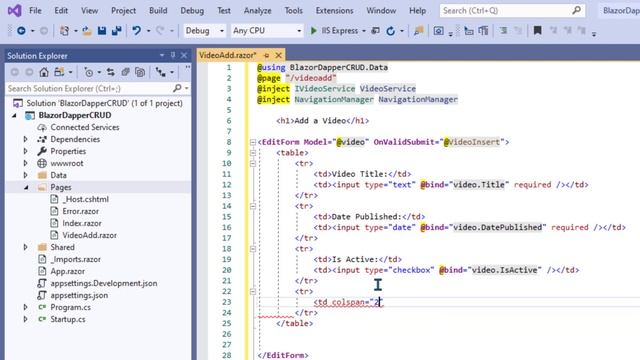Collapse the table code block on line 9

(x=253, y=153)
